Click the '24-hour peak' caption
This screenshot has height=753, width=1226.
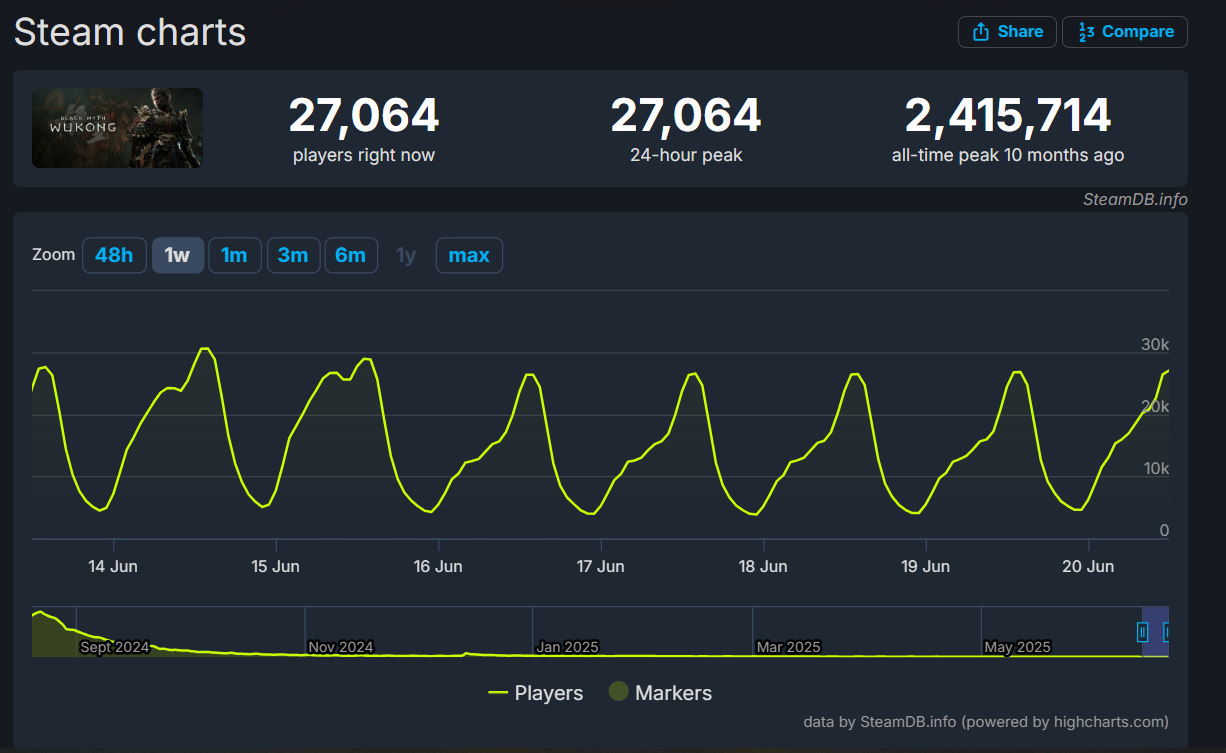tap(686, 155)
